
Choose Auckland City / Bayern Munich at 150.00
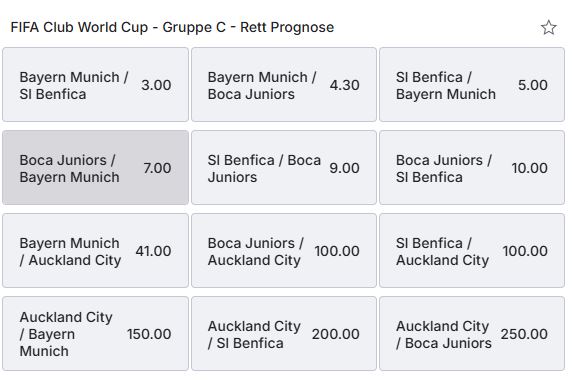(x=96, y=334)
